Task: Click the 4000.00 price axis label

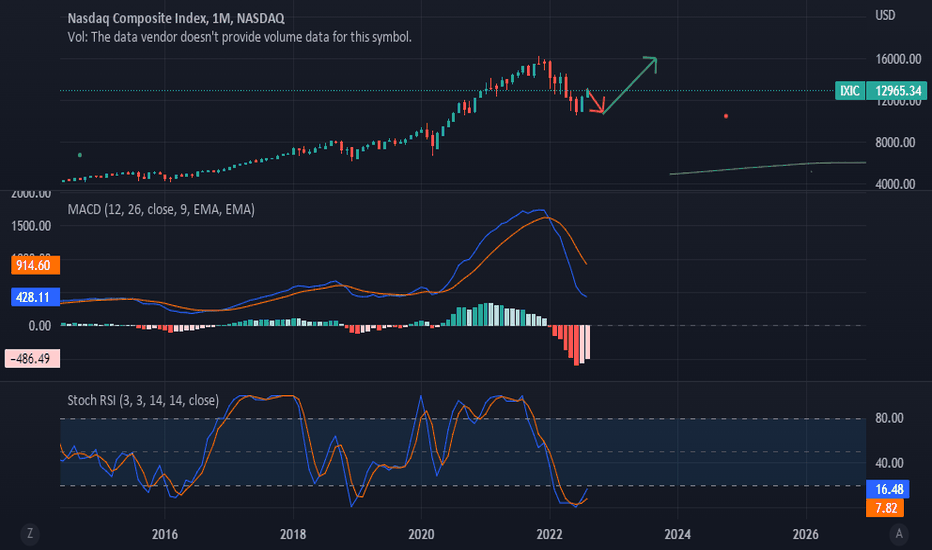Action: (x=895, y=184)
